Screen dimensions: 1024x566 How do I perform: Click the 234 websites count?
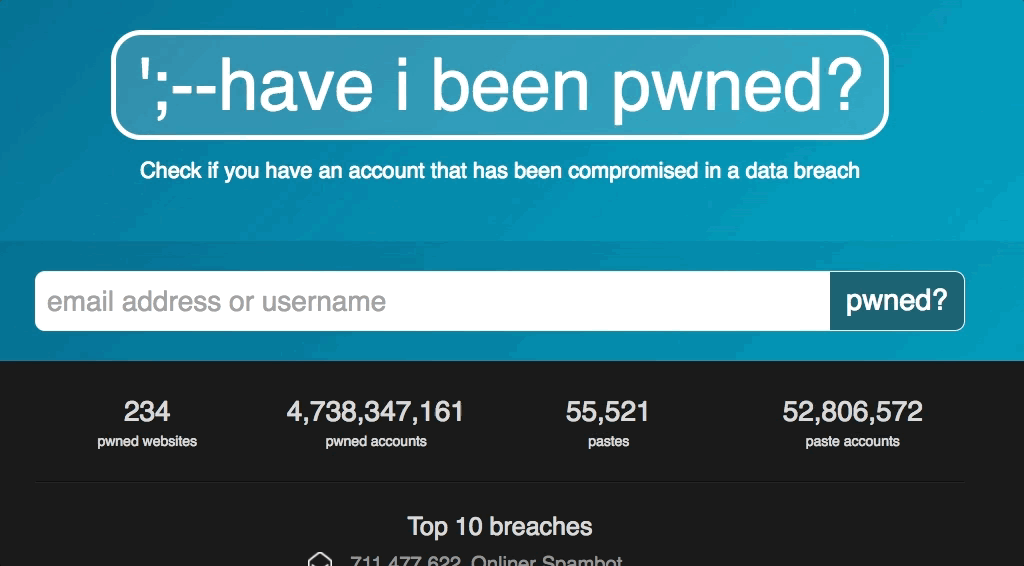coord(147,411)
